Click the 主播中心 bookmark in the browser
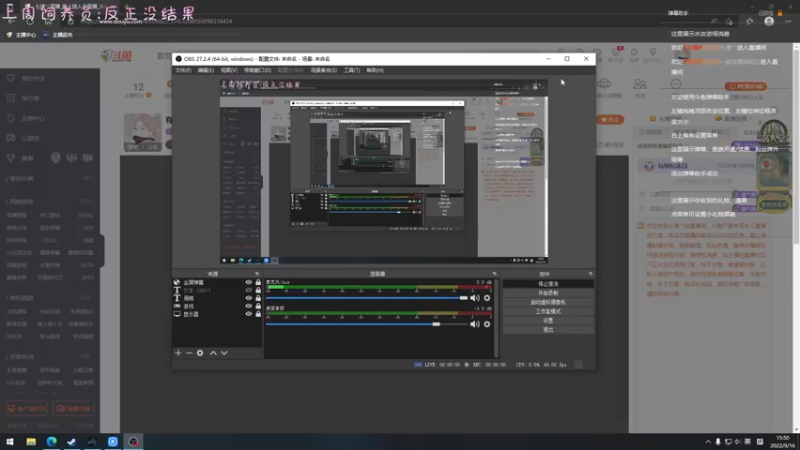This screenshot has height=450, width=800. click(x=21, y=35)
